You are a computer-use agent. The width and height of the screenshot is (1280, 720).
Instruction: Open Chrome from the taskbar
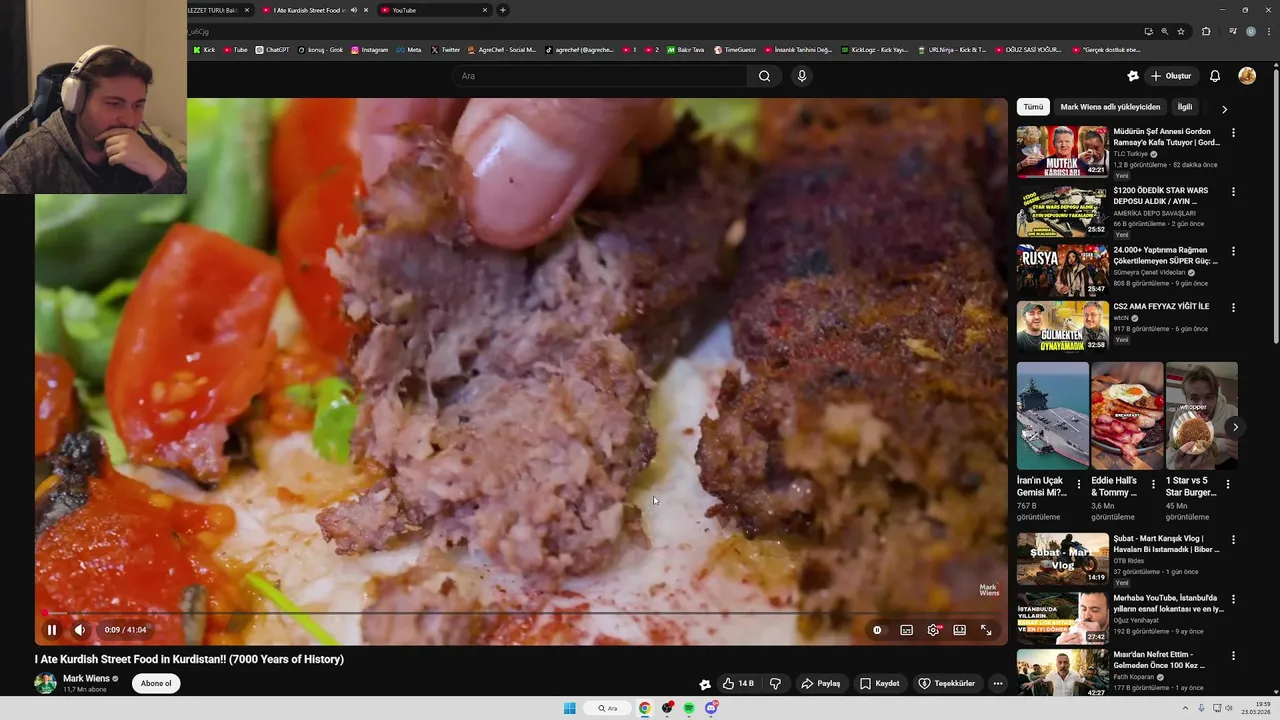[645, 708]
